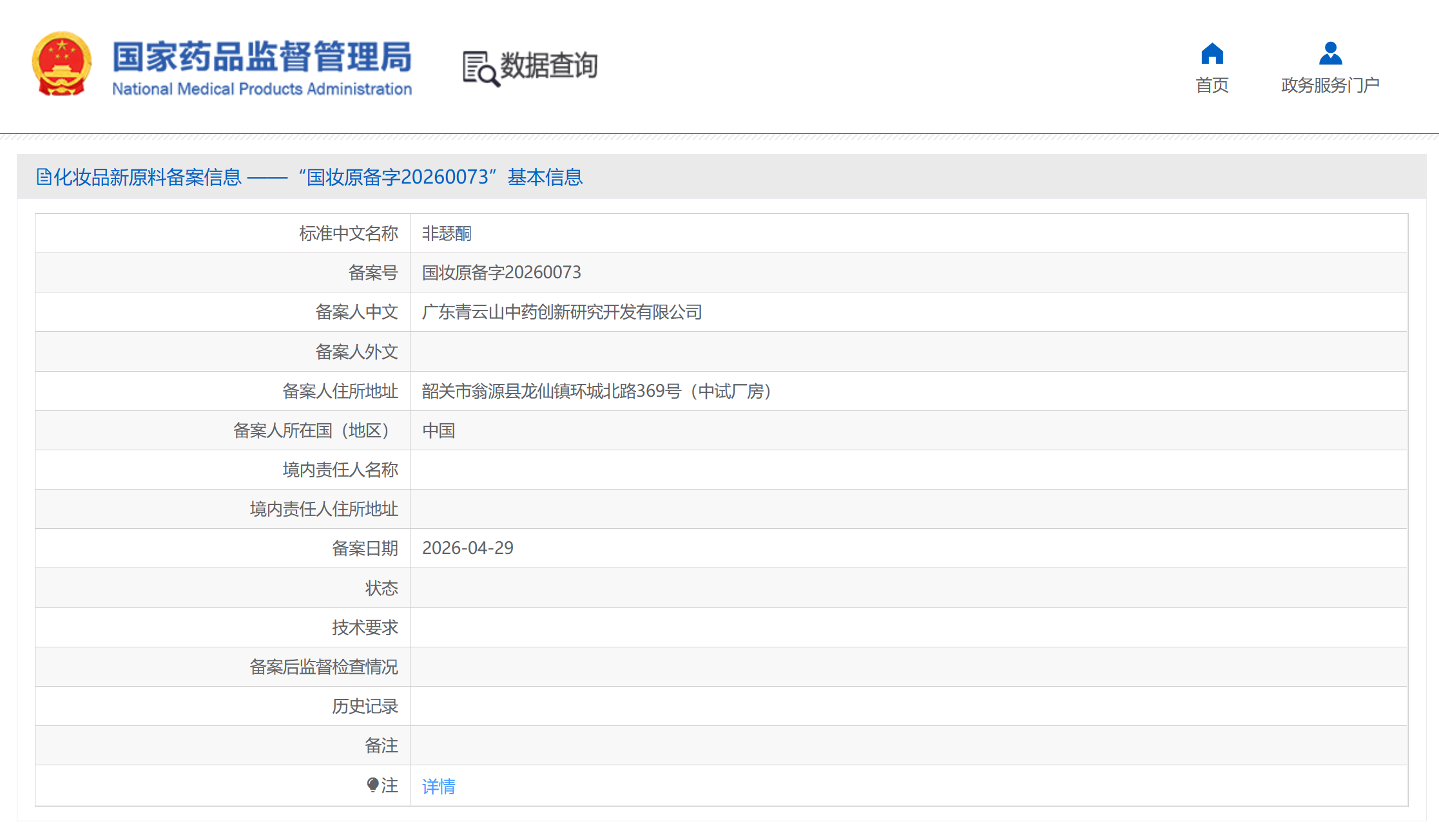
Task: Click the 中国 country value
Action: tap(438, 430)
